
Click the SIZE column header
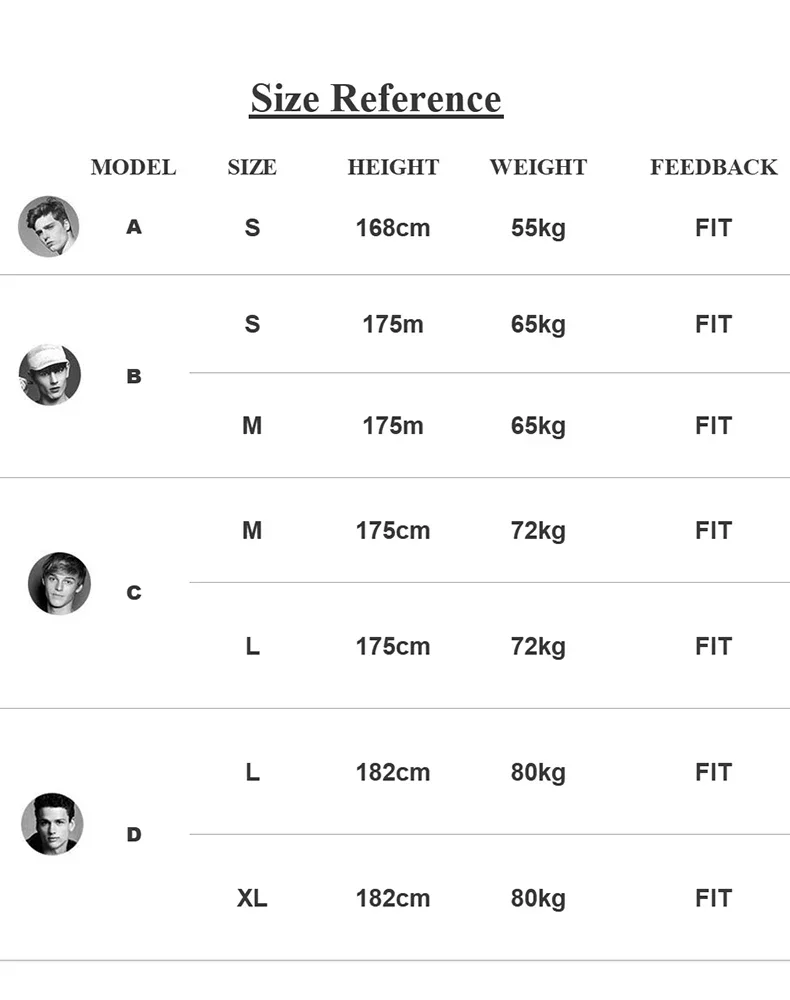(x=252, y=167)
